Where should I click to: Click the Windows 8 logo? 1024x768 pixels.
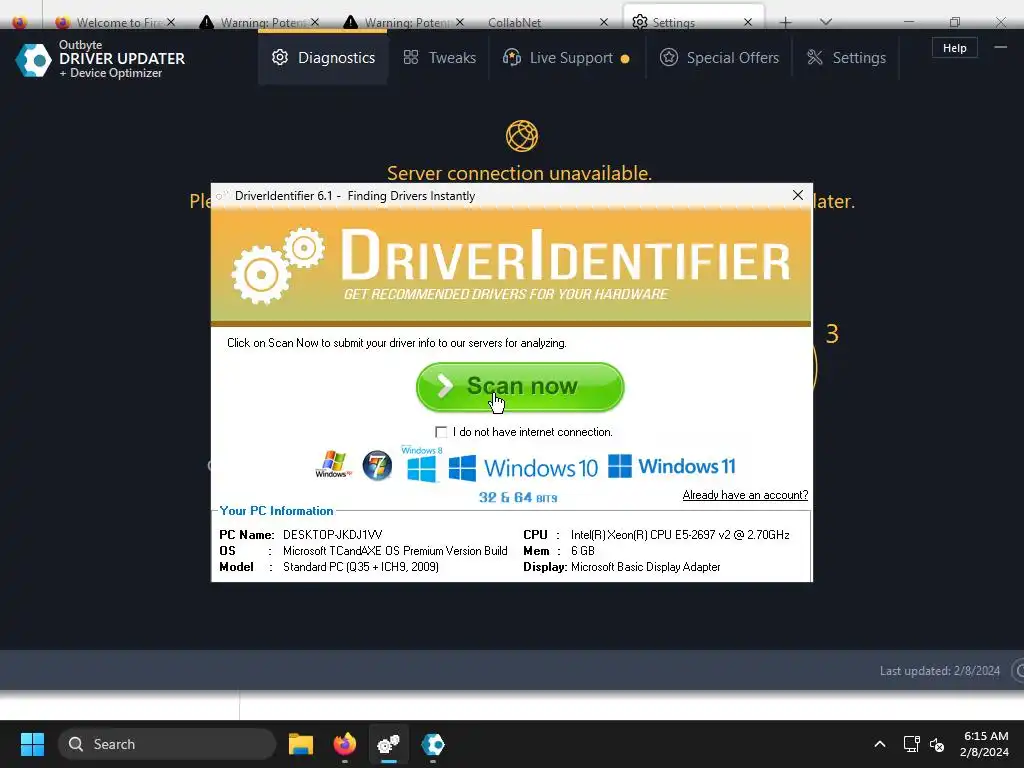[x=421, y=464]
